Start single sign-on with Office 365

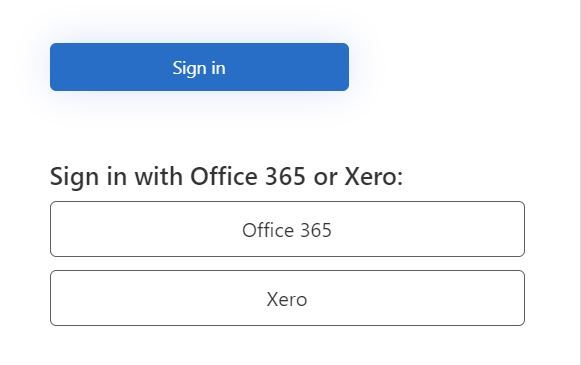[x=288, y=229]
